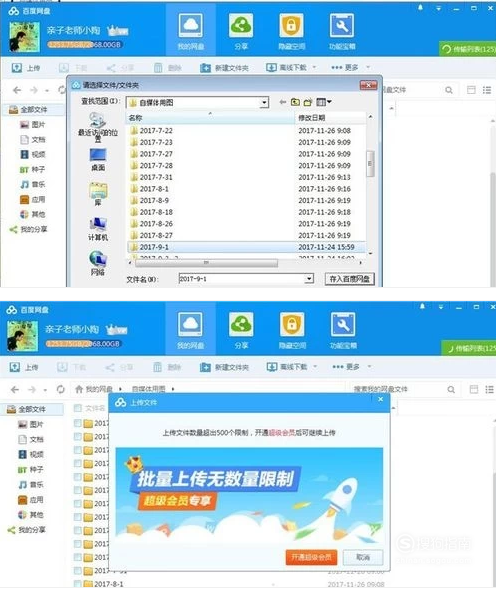Click 开通超级会员 button in 上传文件 dialog
The width and height of the screenshot is (496, 590).
(x=311, y=557)
